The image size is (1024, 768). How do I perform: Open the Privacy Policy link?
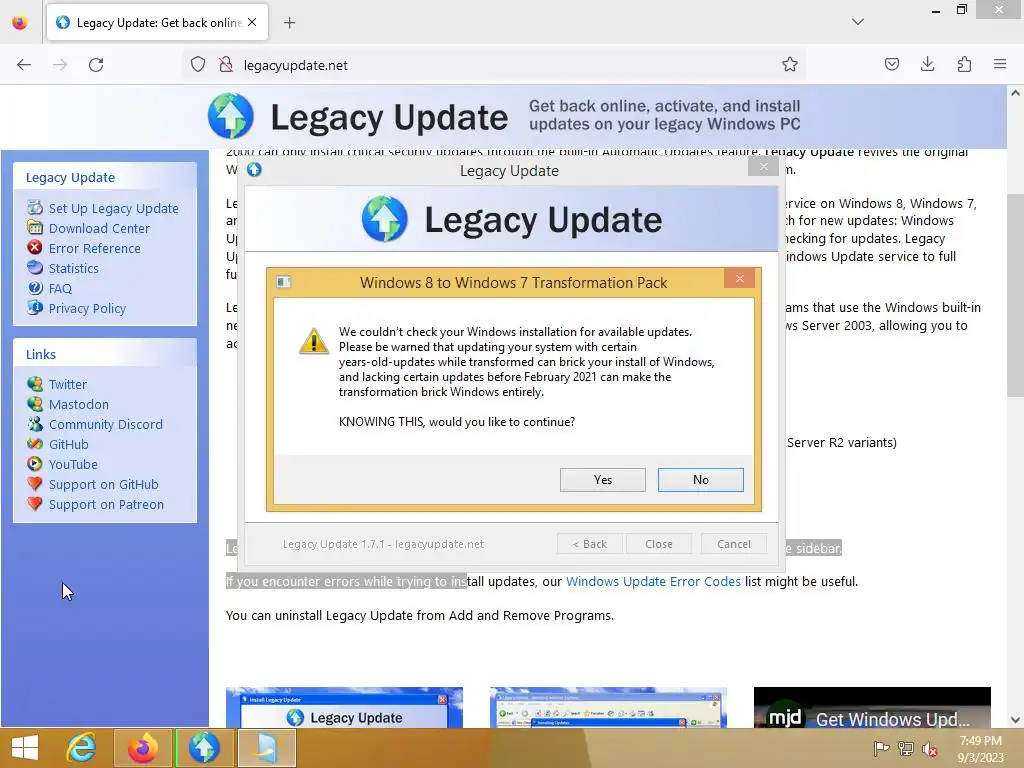click(88, 309)
